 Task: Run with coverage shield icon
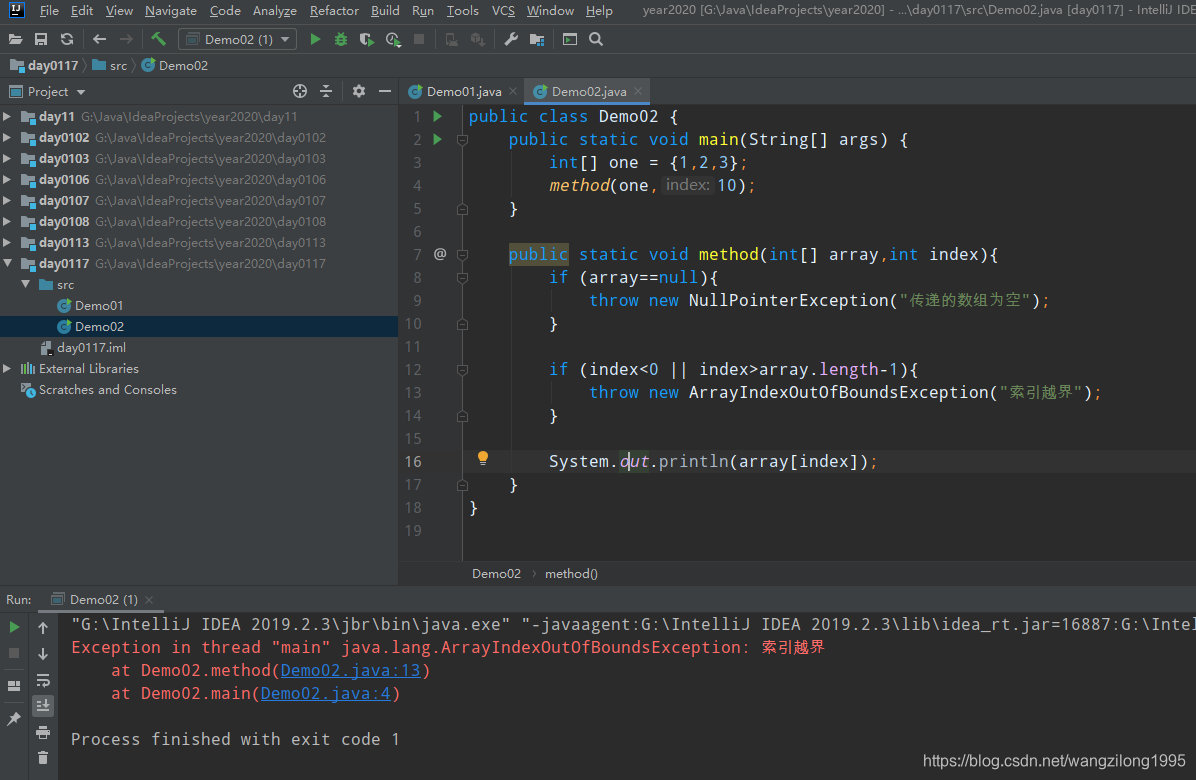(x=367, y=39)
